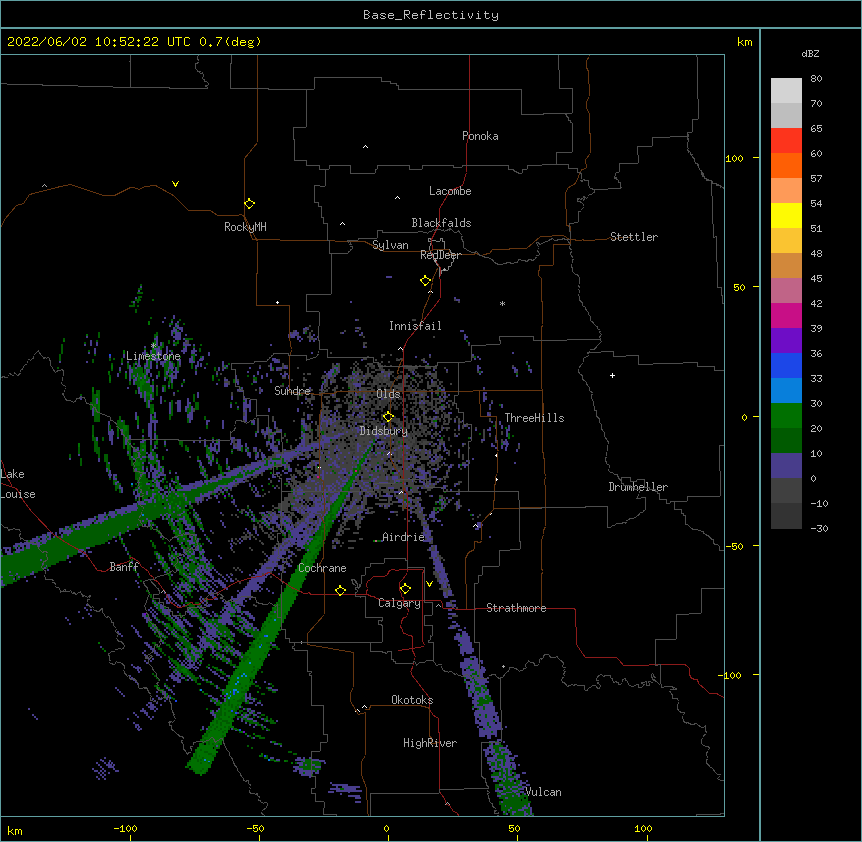Click the white plus marker north of Drumheller
862x842 pixels.
pyautogui.click(x=612, y=375)
